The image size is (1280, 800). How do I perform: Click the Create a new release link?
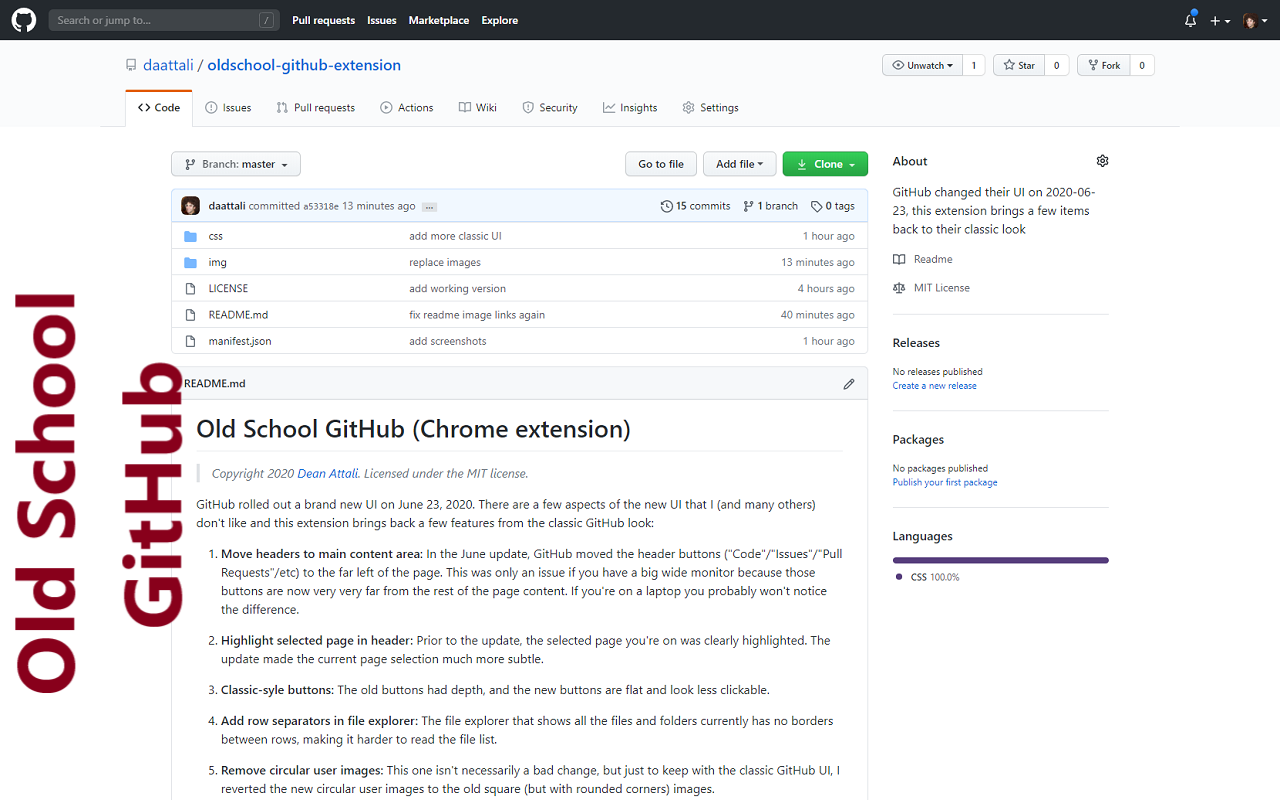pyautogui.click(x=933, y=385)
